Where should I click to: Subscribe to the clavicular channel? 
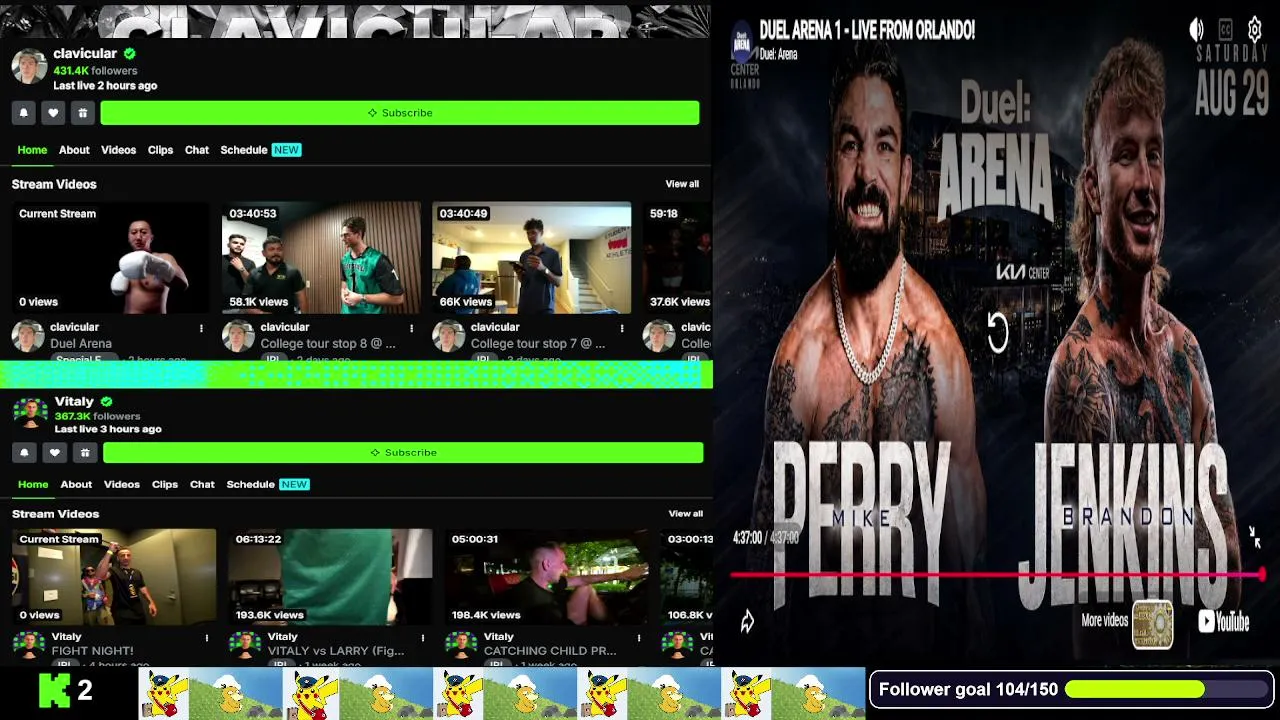click(x=400, y=113)
